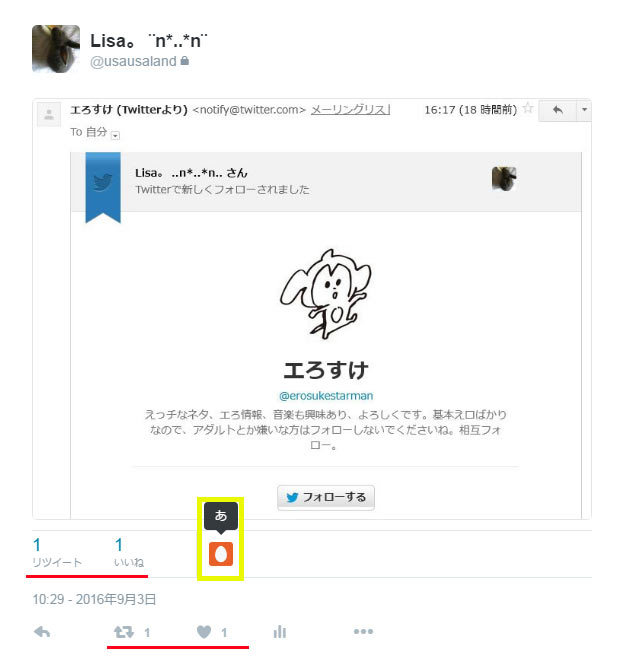Open the @usausaland handle link
Viewport: 630px width, 668px height.
click(133, 61)
